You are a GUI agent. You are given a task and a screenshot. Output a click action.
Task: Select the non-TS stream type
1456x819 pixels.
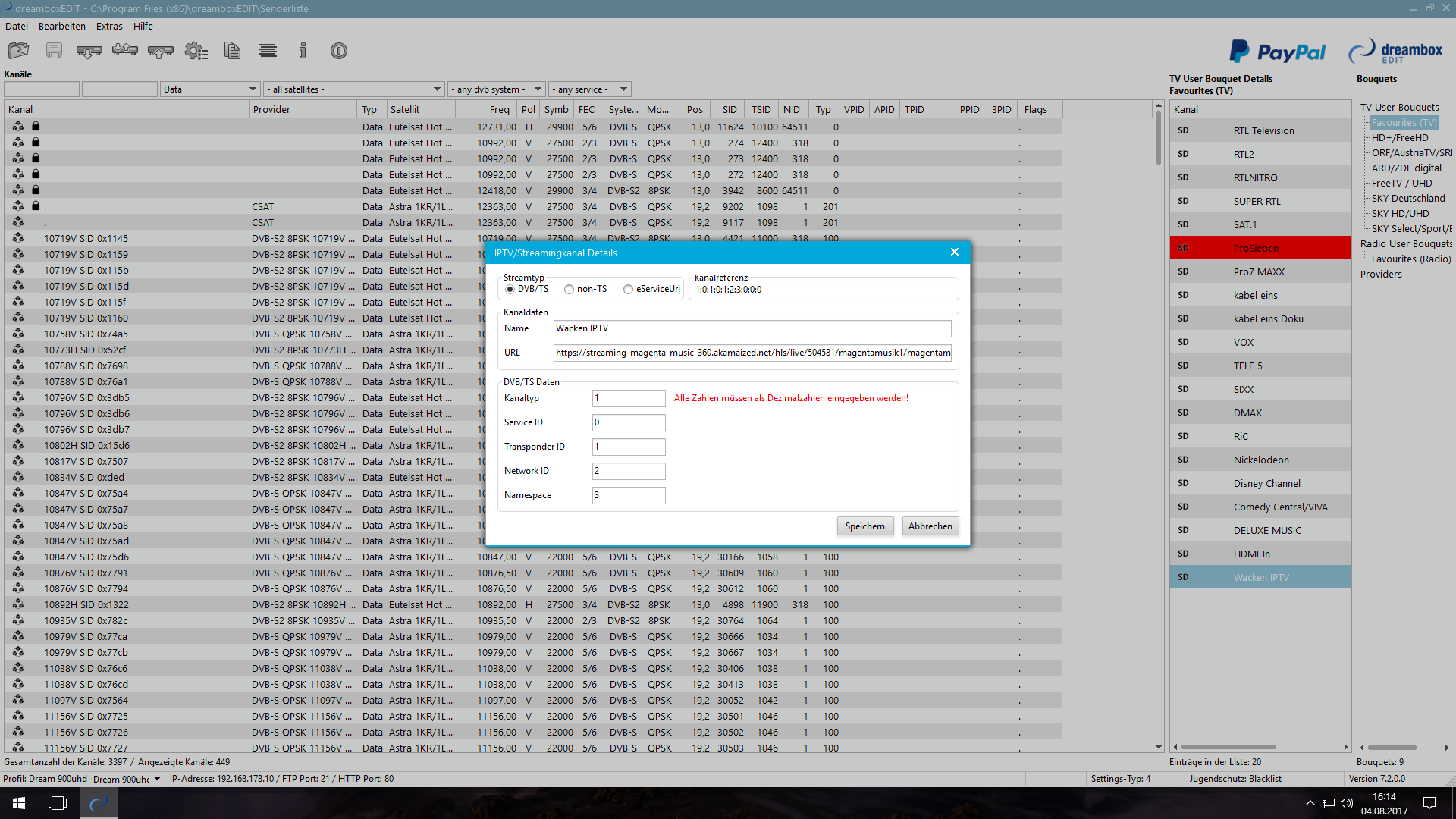point(569,289)
